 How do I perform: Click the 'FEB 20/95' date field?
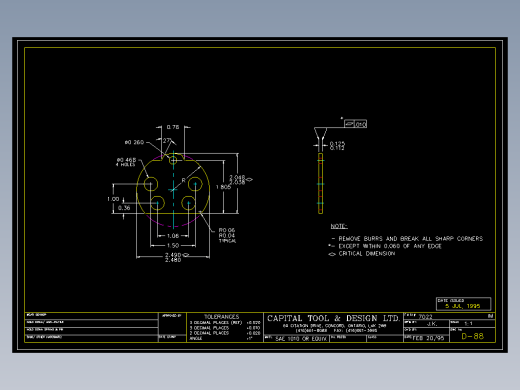click(428, 338)
